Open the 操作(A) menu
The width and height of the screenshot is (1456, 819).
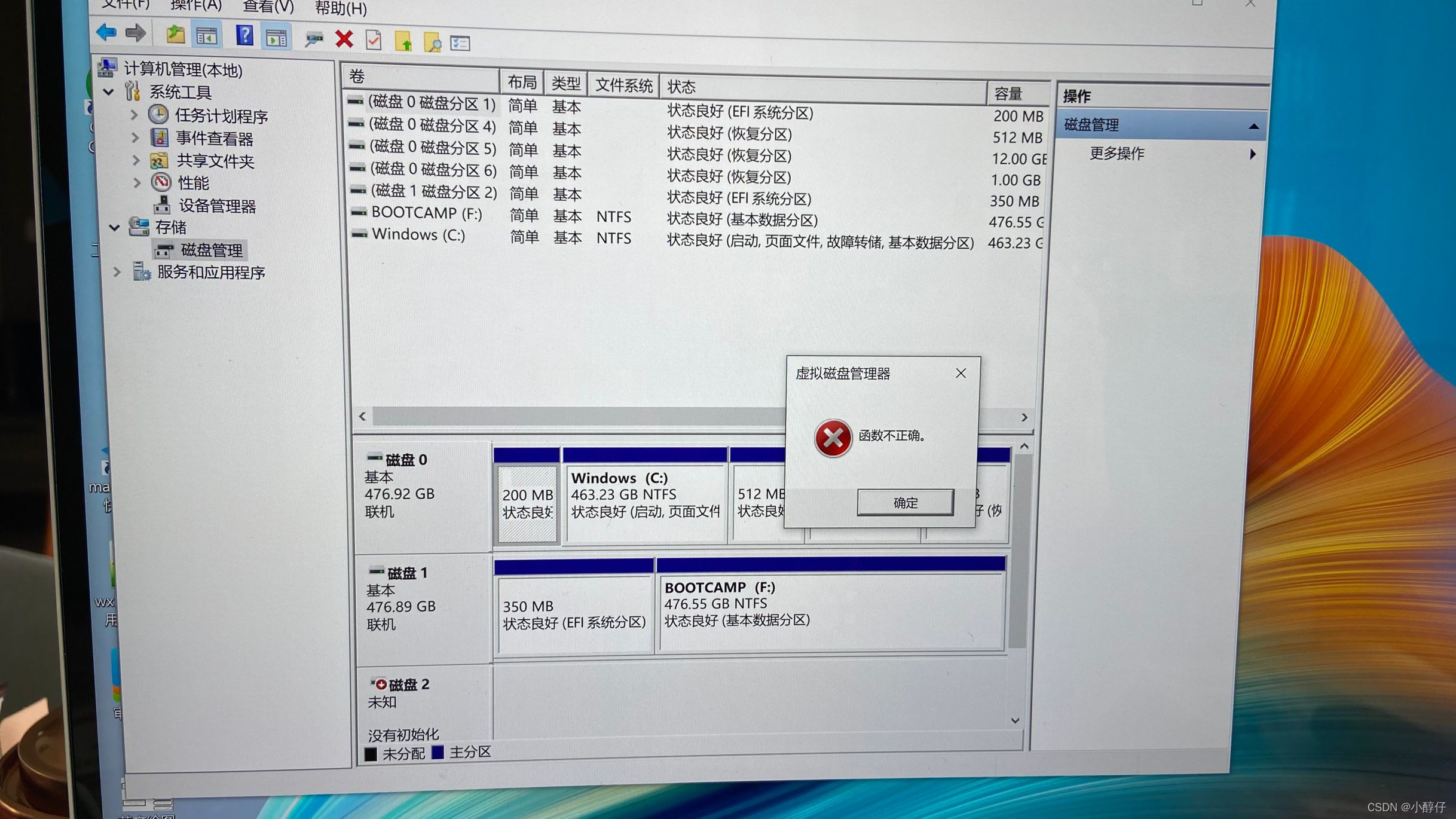tap(196, 6)
